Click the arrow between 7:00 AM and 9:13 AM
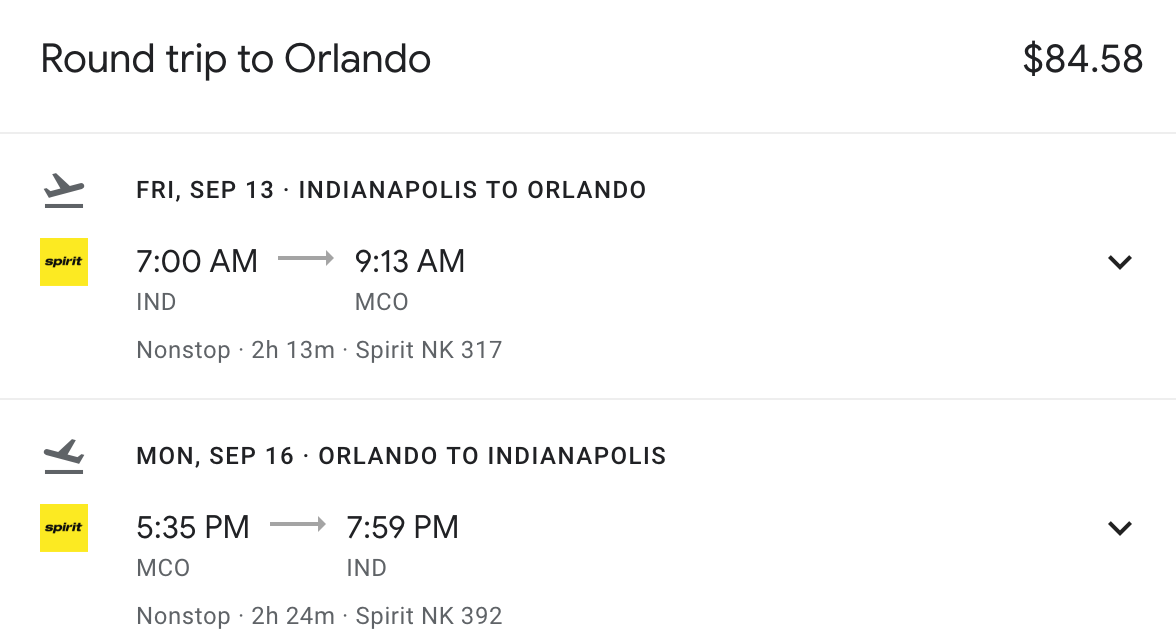The height and width of the screenshot is (630, 1176). (306, 259)
